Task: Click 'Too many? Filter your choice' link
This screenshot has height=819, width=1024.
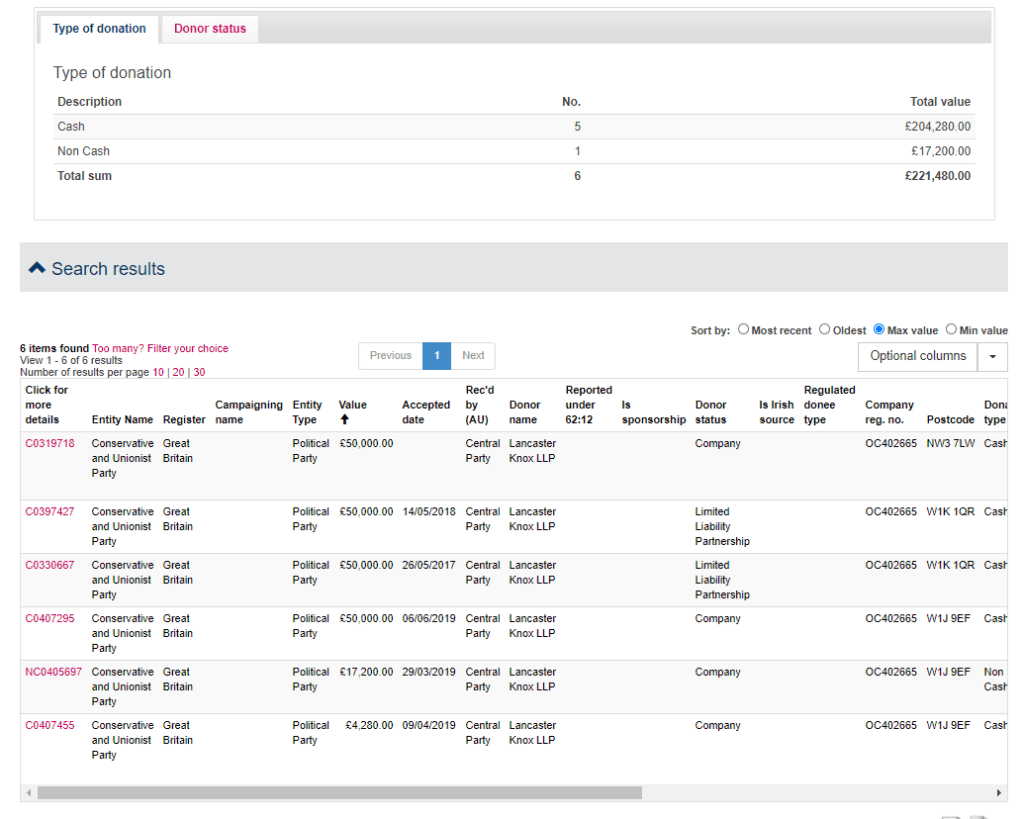Action: click(160, 348)
